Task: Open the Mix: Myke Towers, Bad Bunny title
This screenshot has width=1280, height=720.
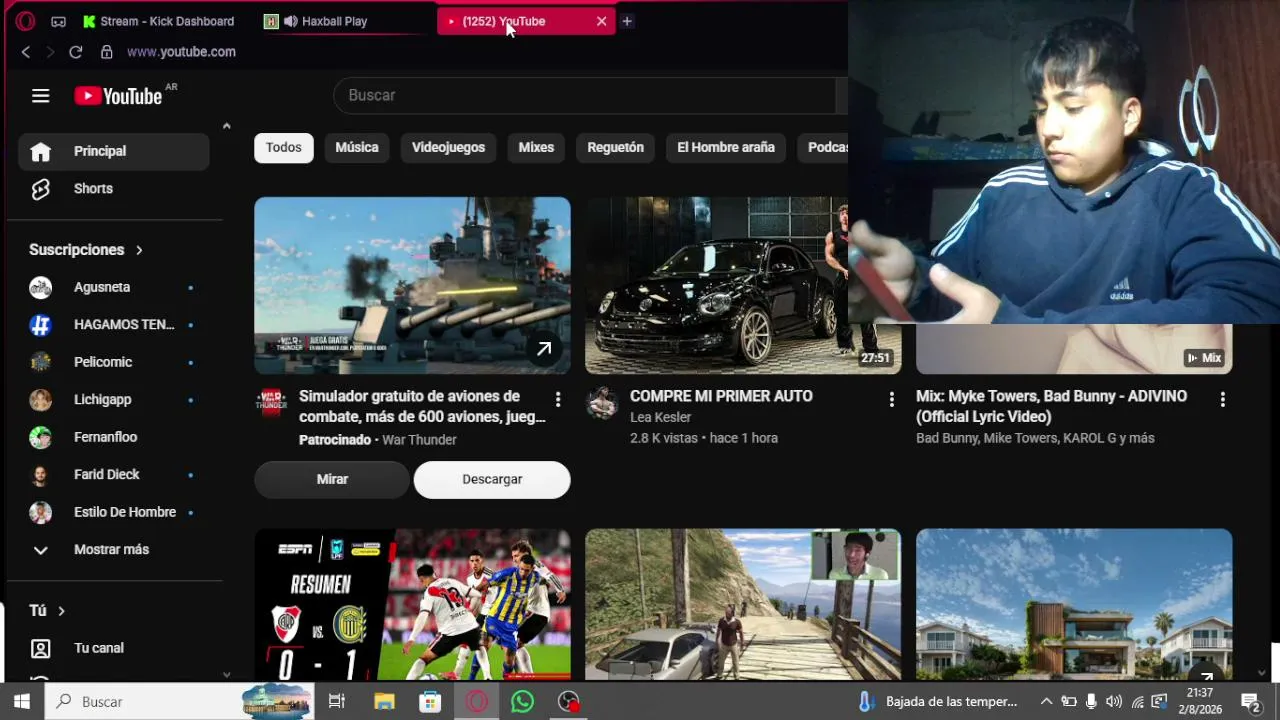Action: pyautogui.click(x=1051, y=407)
